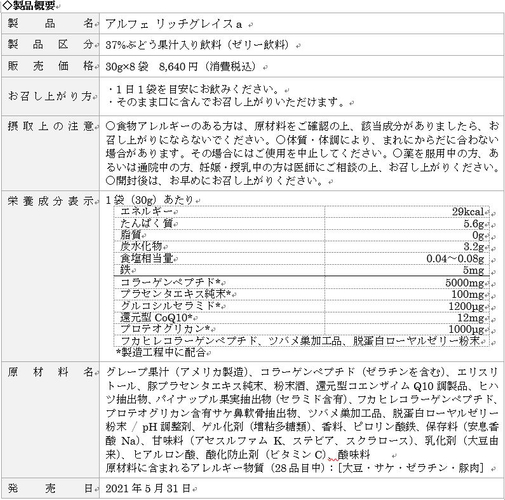Click the product name アルフェ リッチグレイスa
Viewport: 505px width, 500px height.
(x=174, y=24)
